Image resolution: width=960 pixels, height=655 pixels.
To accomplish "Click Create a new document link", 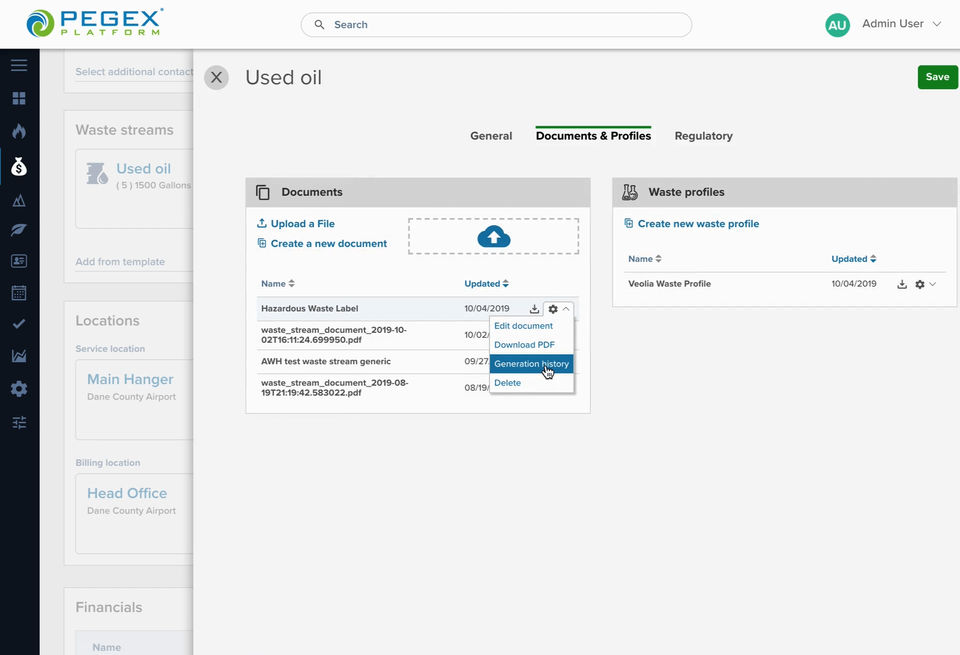I will (x=322, y=244).
